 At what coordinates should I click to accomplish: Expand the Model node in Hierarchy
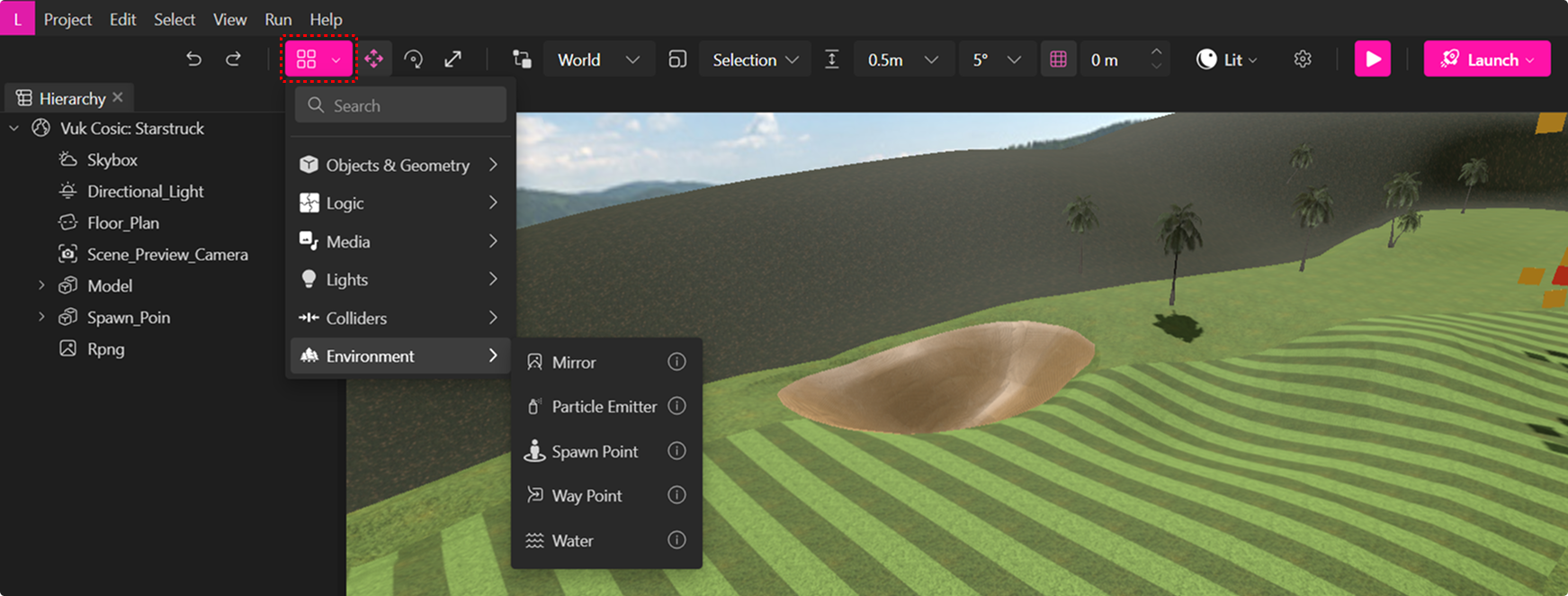[x=41, y=285]
